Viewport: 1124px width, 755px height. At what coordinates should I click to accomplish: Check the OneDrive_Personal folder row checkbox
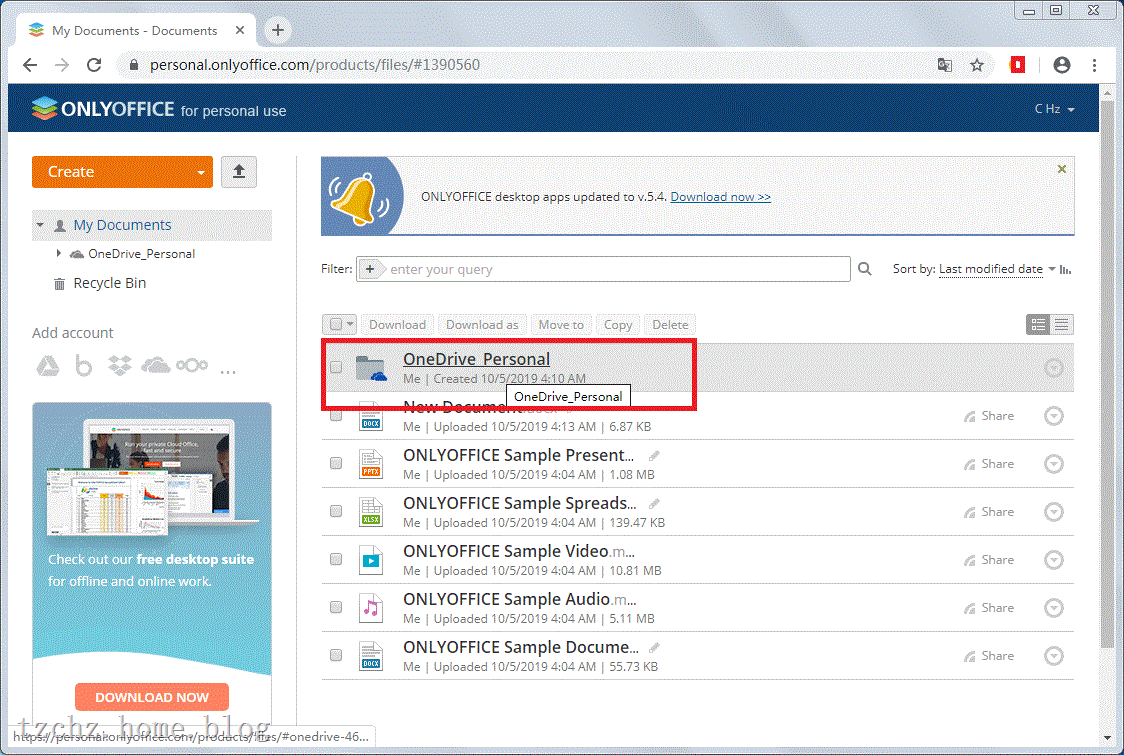(x=335, y=367)
